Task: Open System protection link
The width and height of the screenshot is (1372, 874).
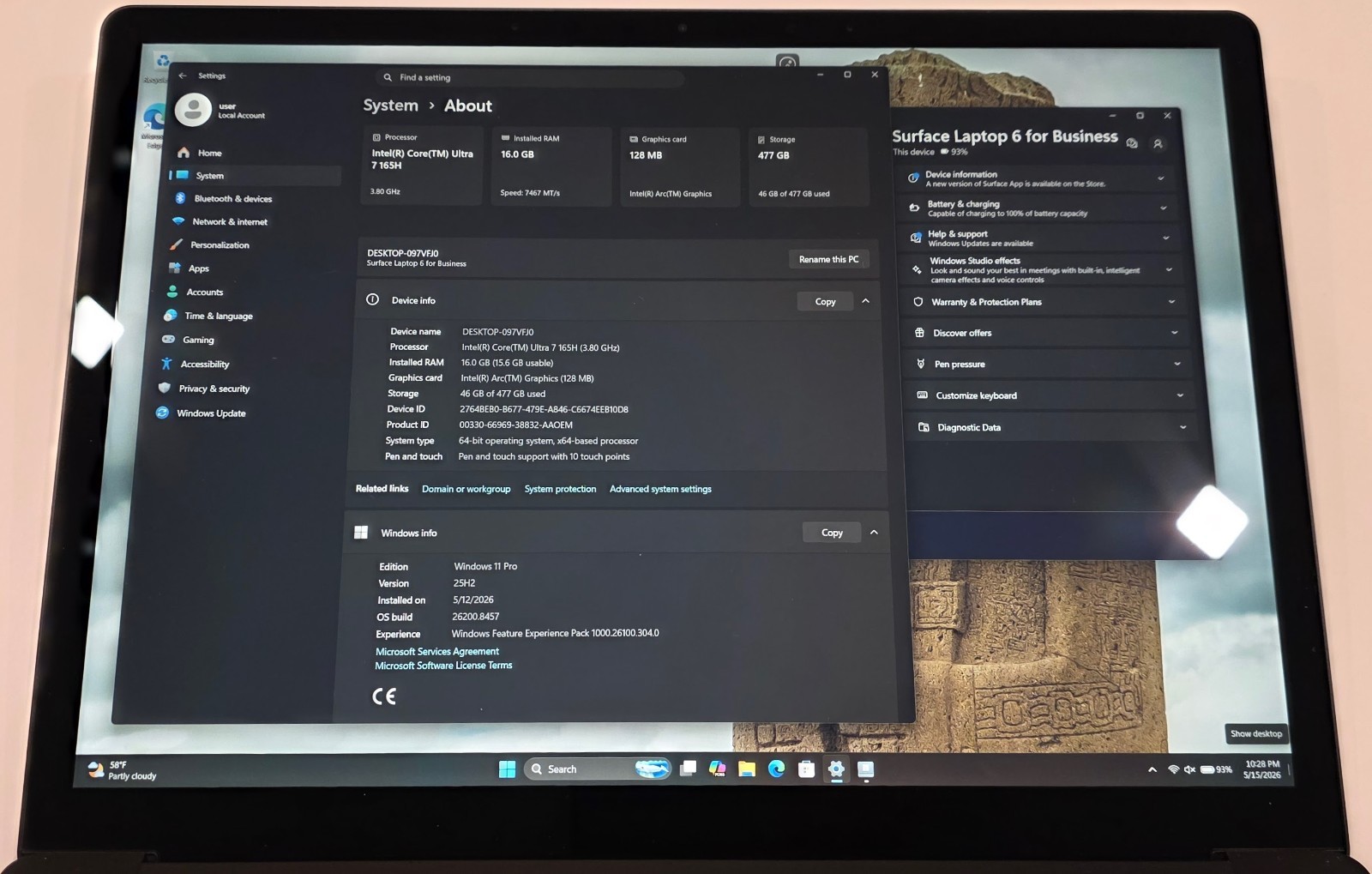Action: (560, 489)
